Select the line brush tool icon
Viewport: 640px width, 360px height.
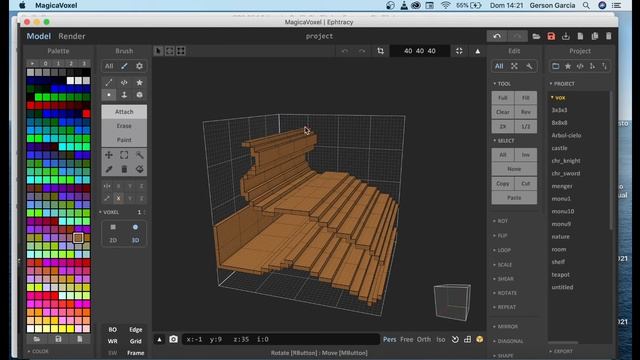[109, 83]
